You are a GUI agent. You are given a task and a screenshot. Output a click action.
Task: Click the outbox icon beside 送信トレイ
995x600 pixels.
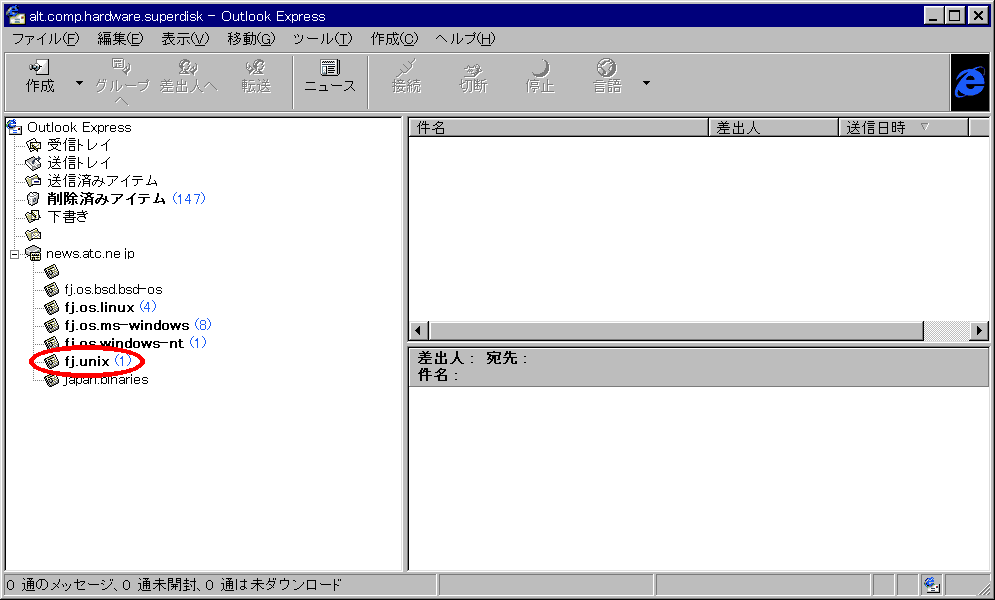(34, 163)
